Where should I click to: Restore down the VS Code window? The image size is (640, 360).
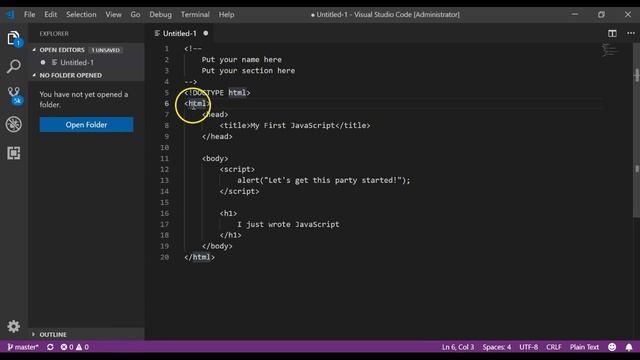point(601,15)
